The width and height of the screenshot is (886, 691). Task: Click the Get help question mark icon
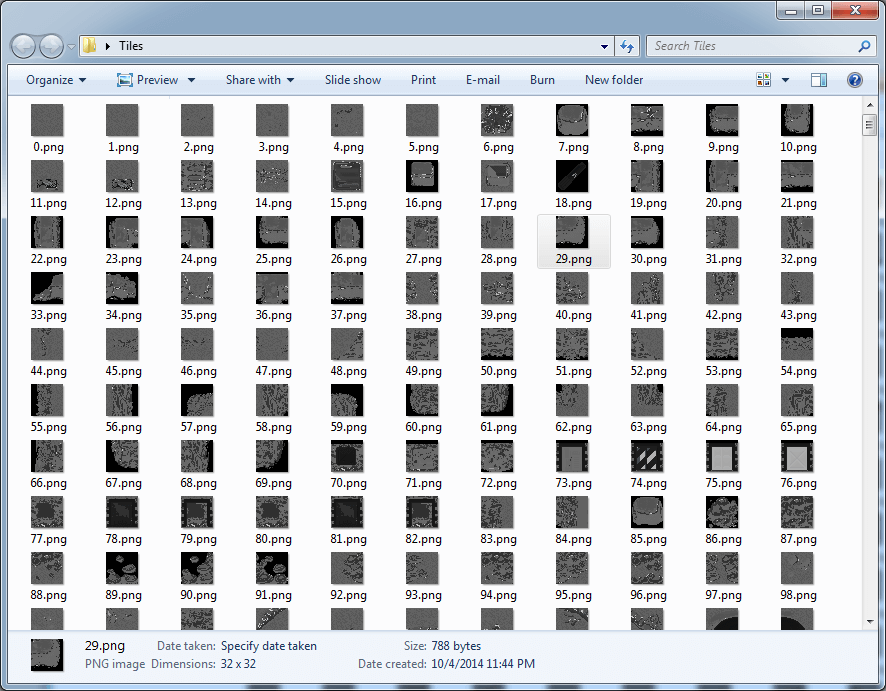tap(855, 80)
